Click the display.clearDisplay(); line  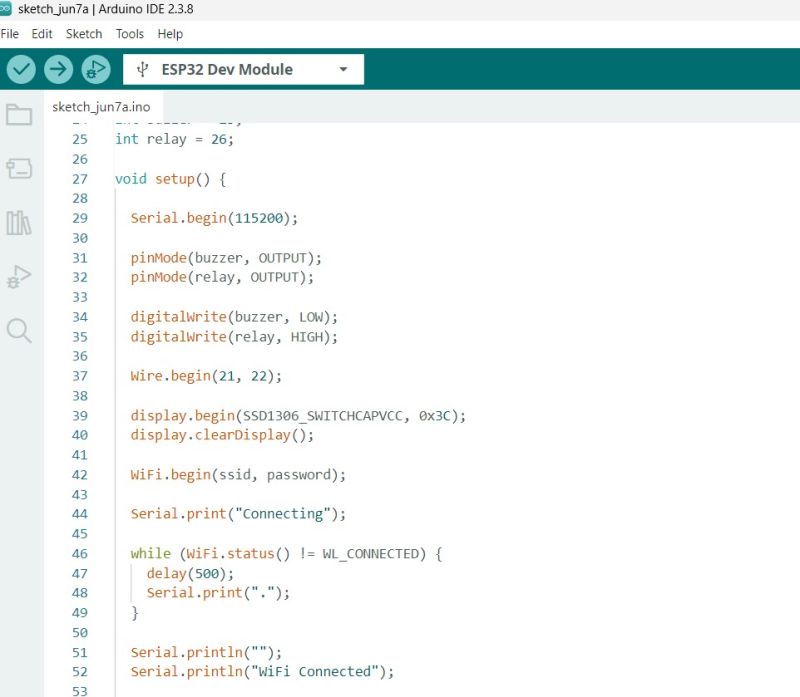tap(222, 435)
